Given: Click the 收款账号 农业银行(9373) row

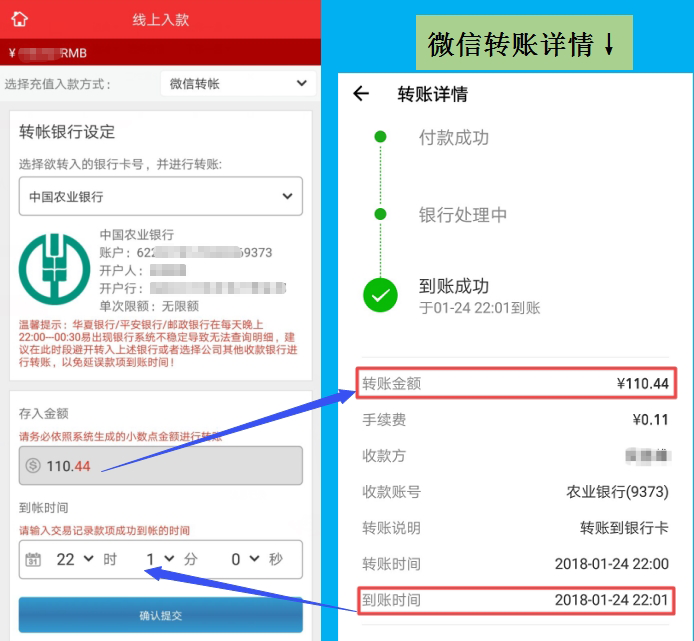Looking at the screenshot, I should [515, 492].
